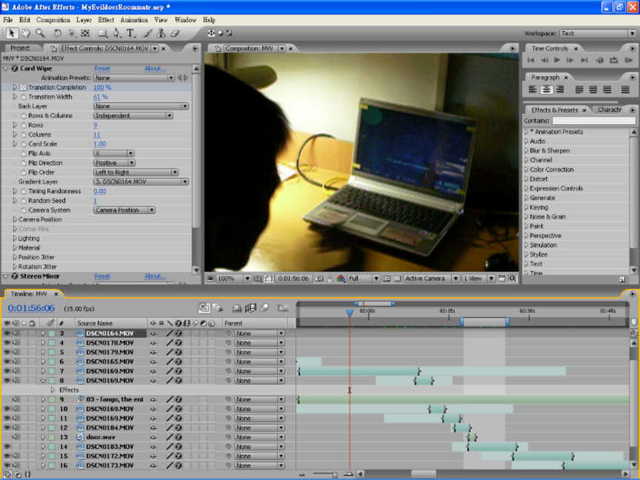Open the Composition menu
This screenshot has height=480, width=640.
53,20
